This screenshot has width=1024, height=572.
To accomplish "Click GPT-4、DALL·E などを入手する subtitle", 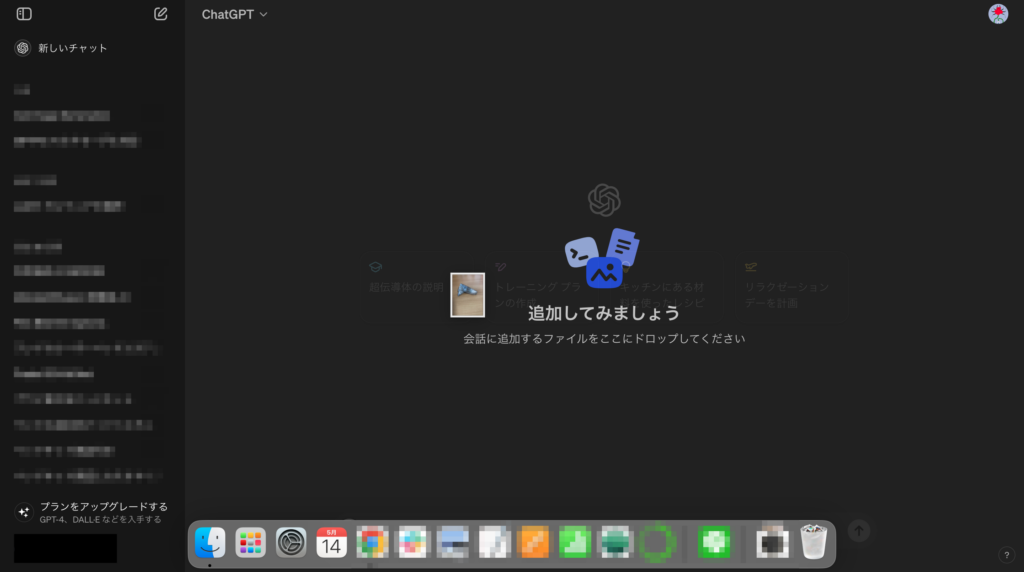I will pyautogui.click(x=101, y=520).
